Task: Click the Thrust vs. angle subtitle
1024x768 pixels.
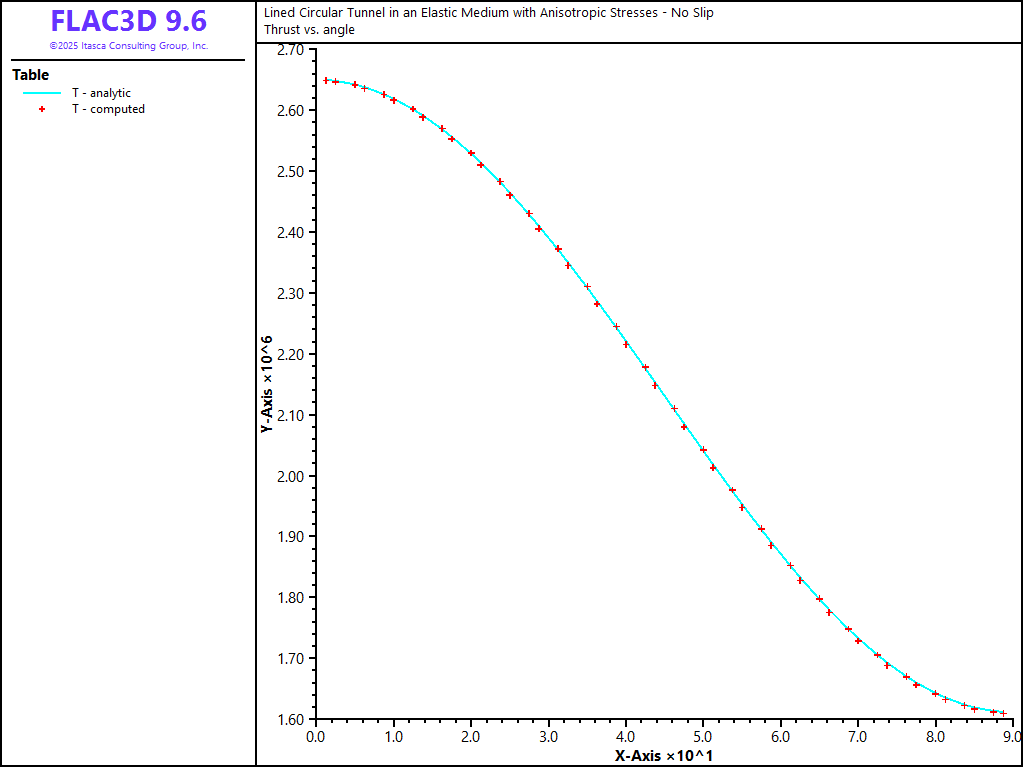Action: click(309, 29)
